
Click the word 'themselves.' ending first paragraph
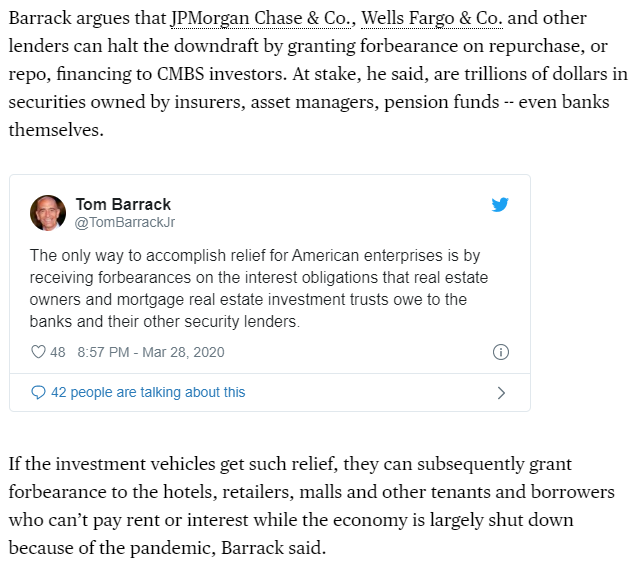(56, 130)
